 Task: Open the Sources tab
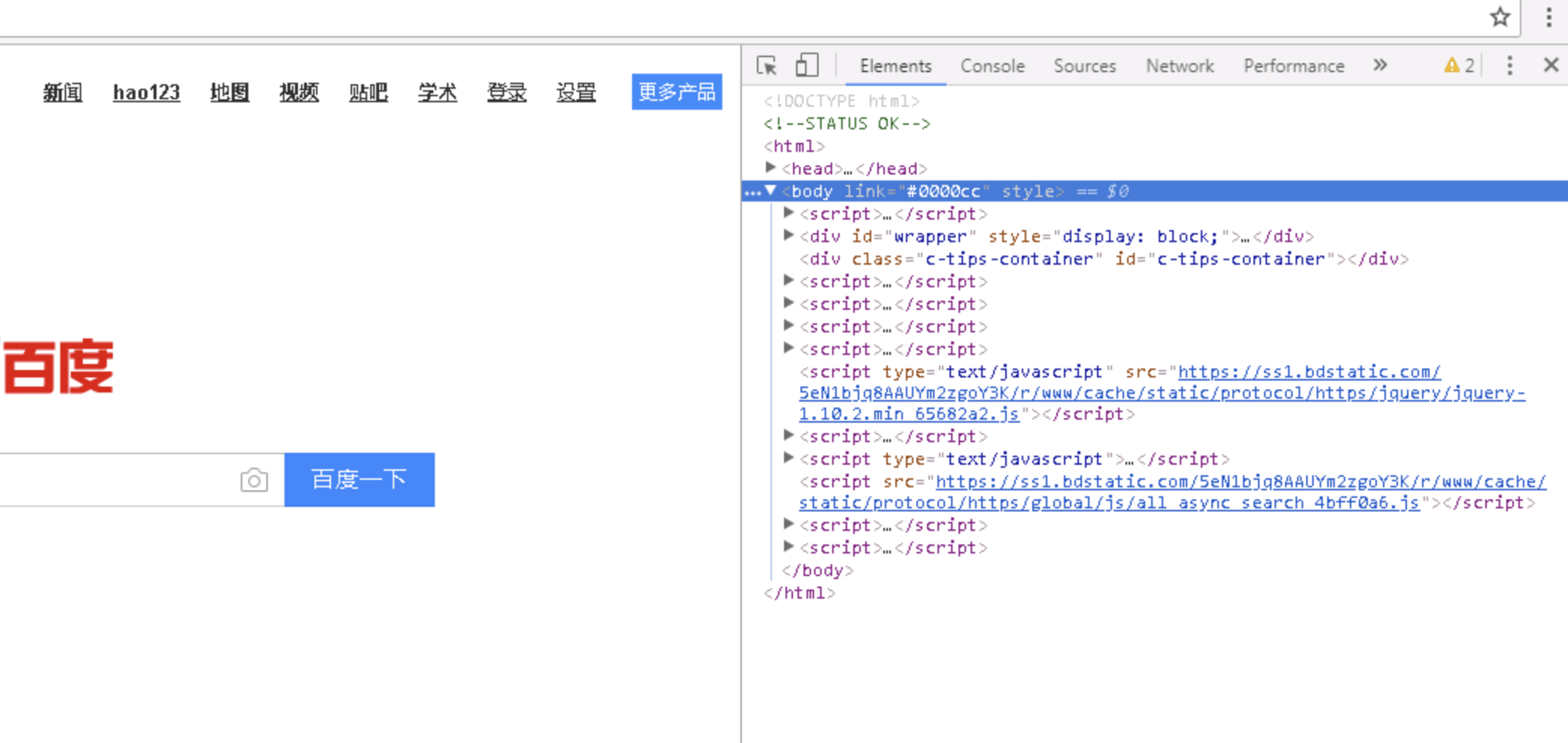(x=1085, y=66)
